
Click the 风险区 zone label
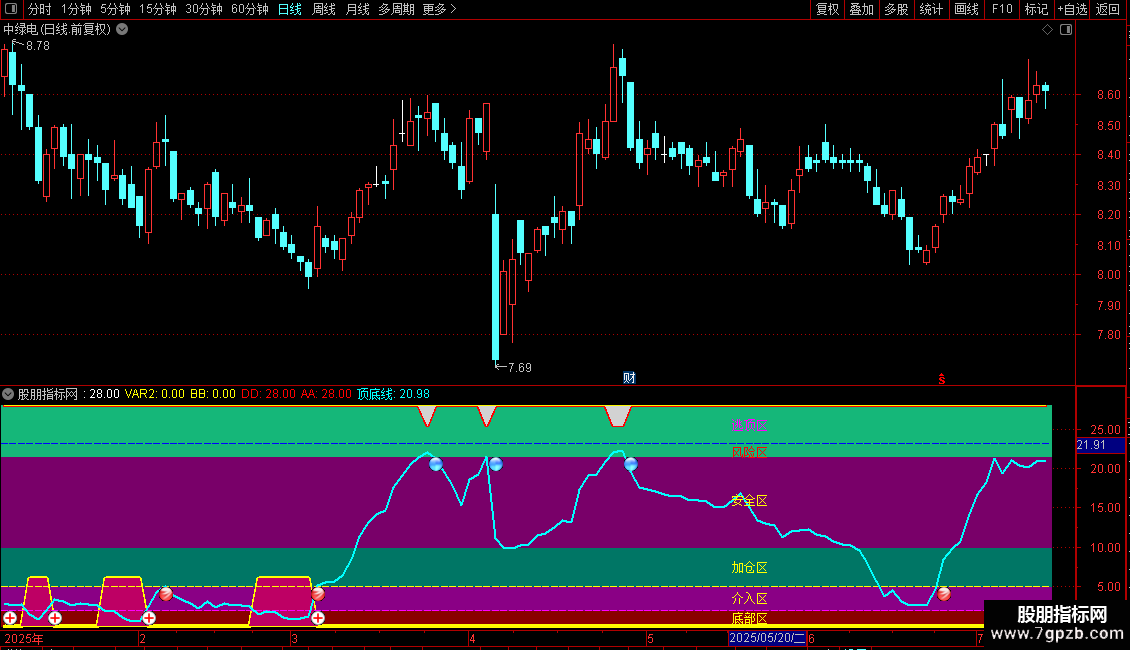749,453
